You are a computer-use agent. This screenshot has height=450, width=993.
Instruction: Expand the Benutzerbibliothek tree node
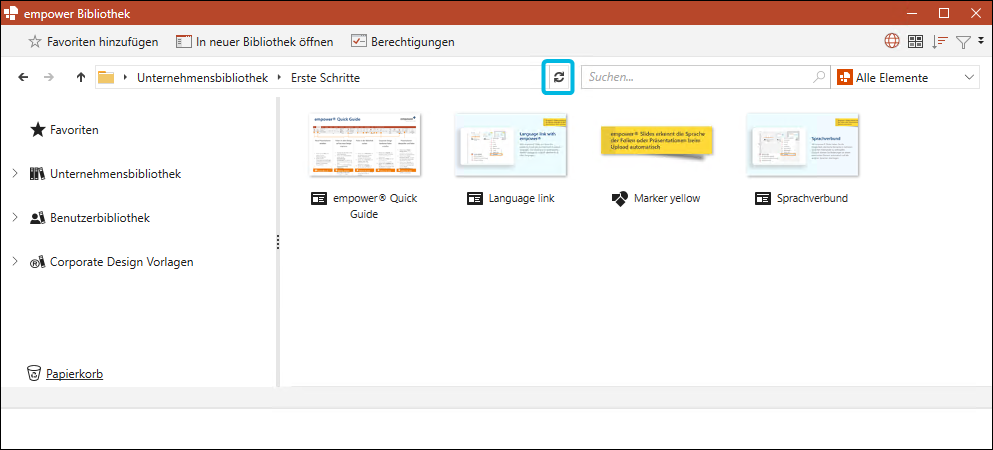pos(15,217)
